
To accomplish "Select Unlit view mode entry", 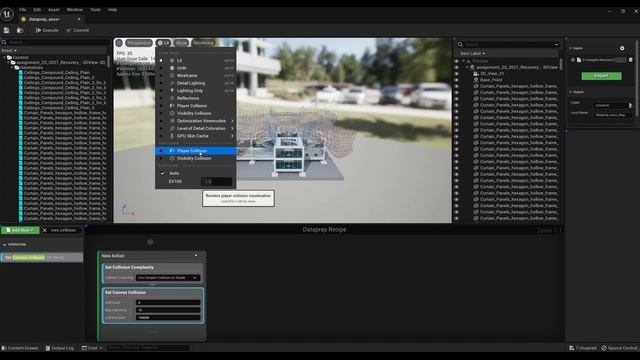I will pyautogui.click(x=196, y=68).
